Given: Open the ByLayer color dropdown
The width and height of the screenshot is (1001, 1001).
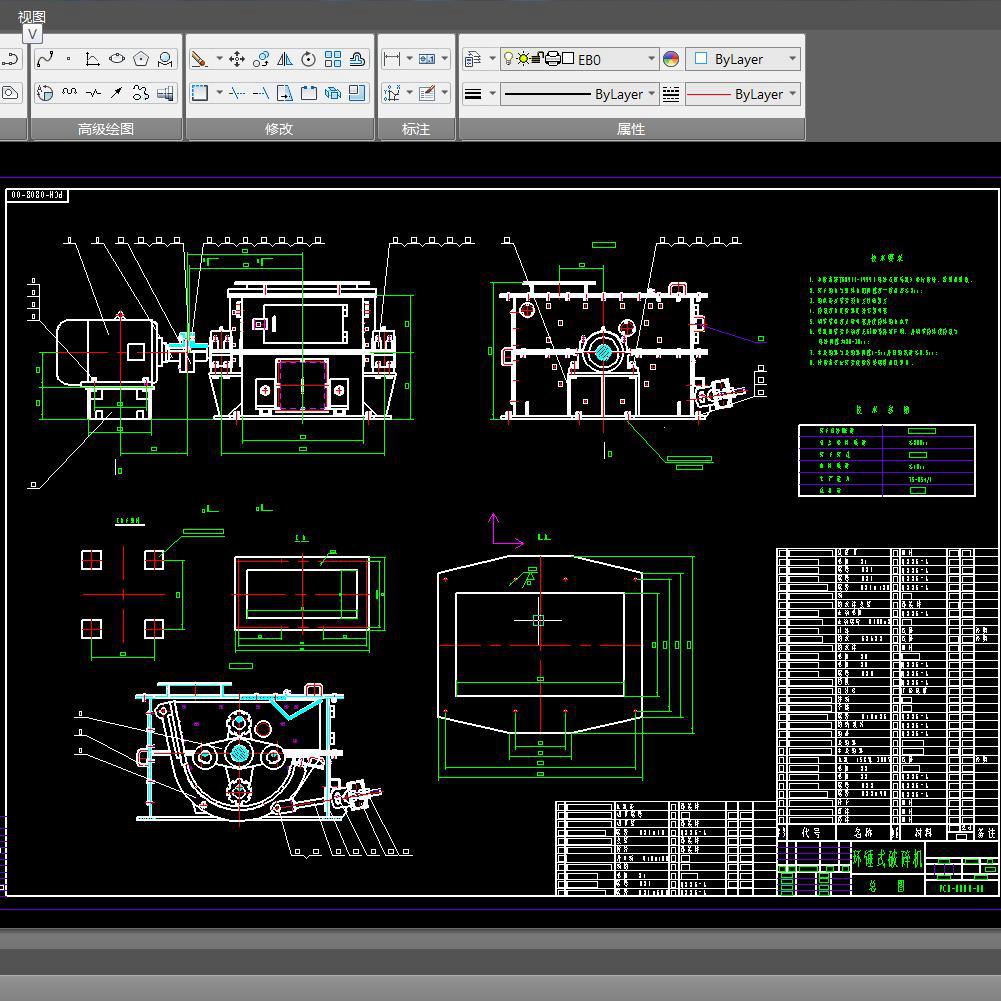Looking at the screenshot, I should click(x=792, y=59).
